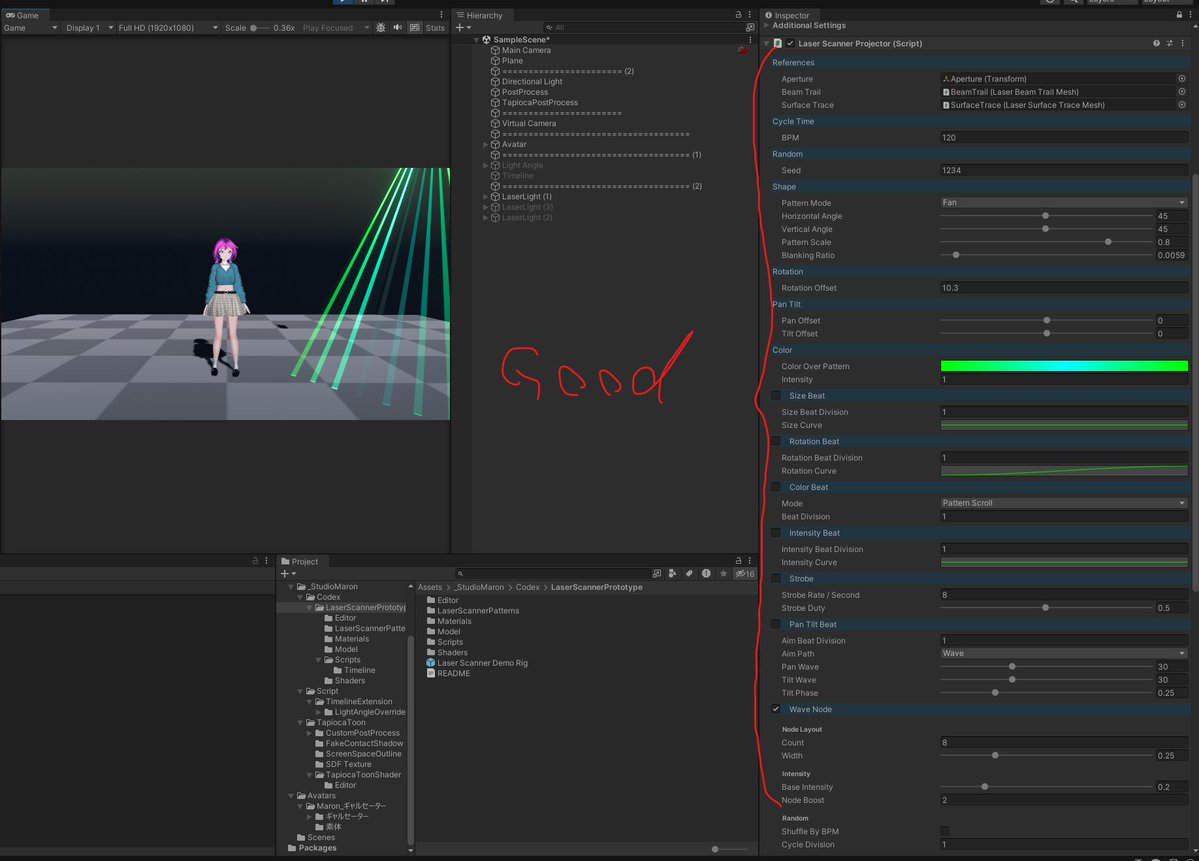Lock the Inspector panel
Screen dimensions: 1199x861
point(1179,15)
